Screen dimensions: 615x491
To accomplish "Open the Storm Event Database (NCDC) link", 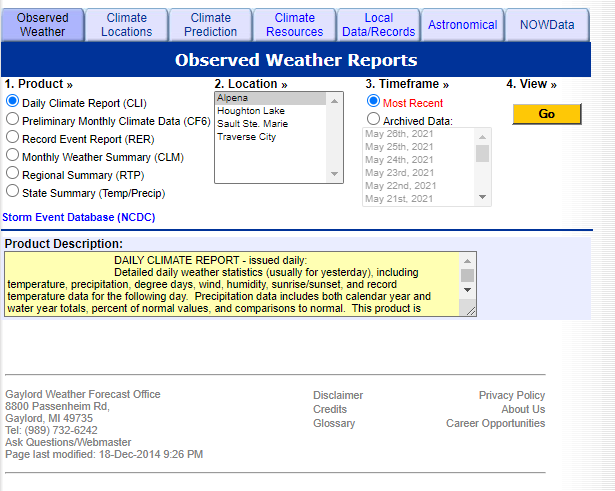I will 79,216.
